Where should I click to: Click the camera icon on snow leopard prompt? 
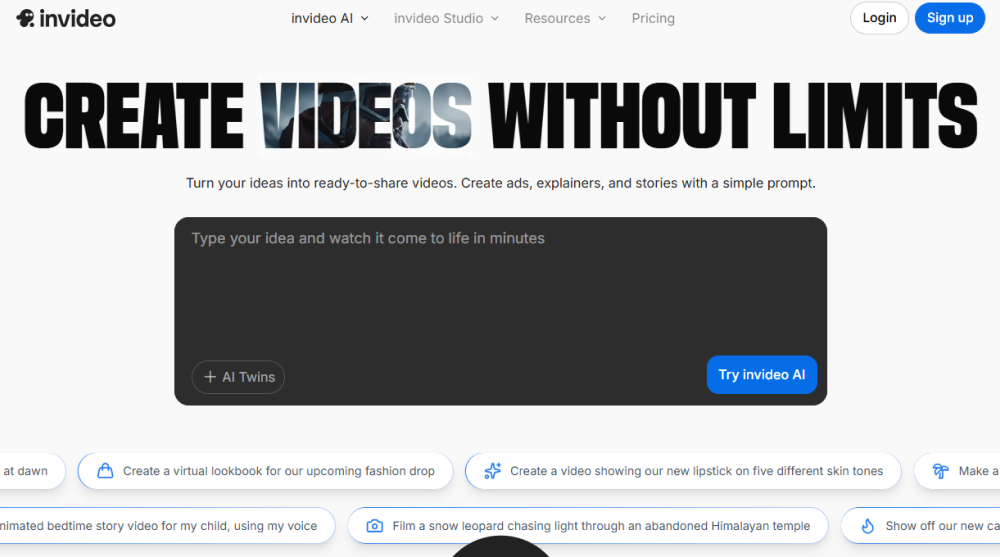[x=375, y=526]
